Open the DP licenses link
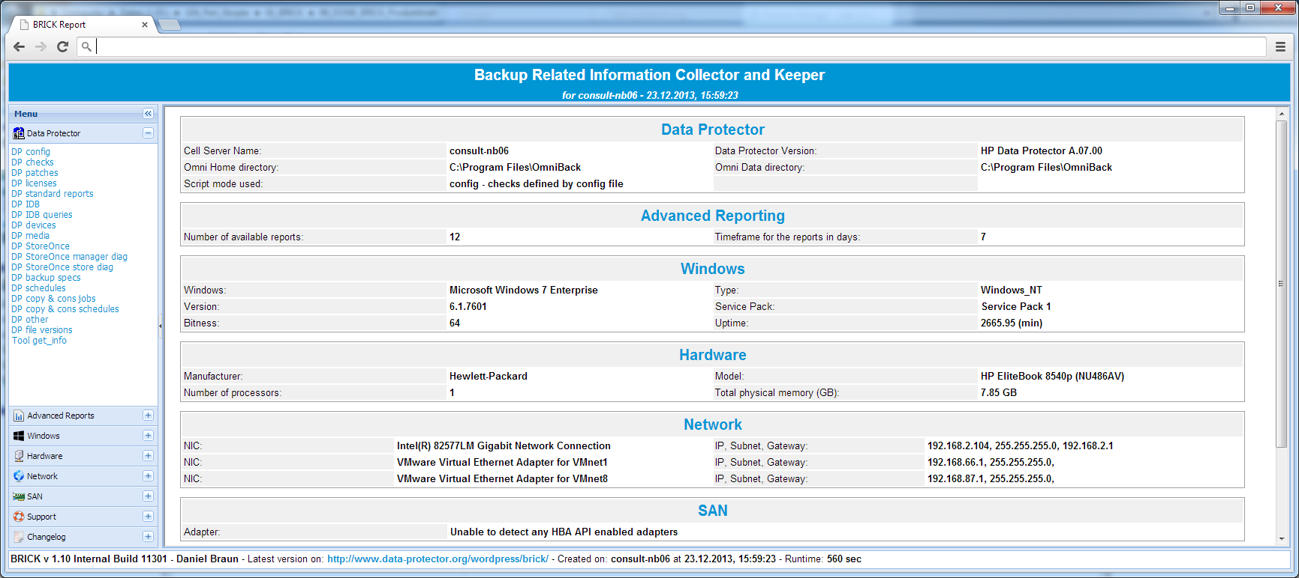1299x578 pixels. 34,183
